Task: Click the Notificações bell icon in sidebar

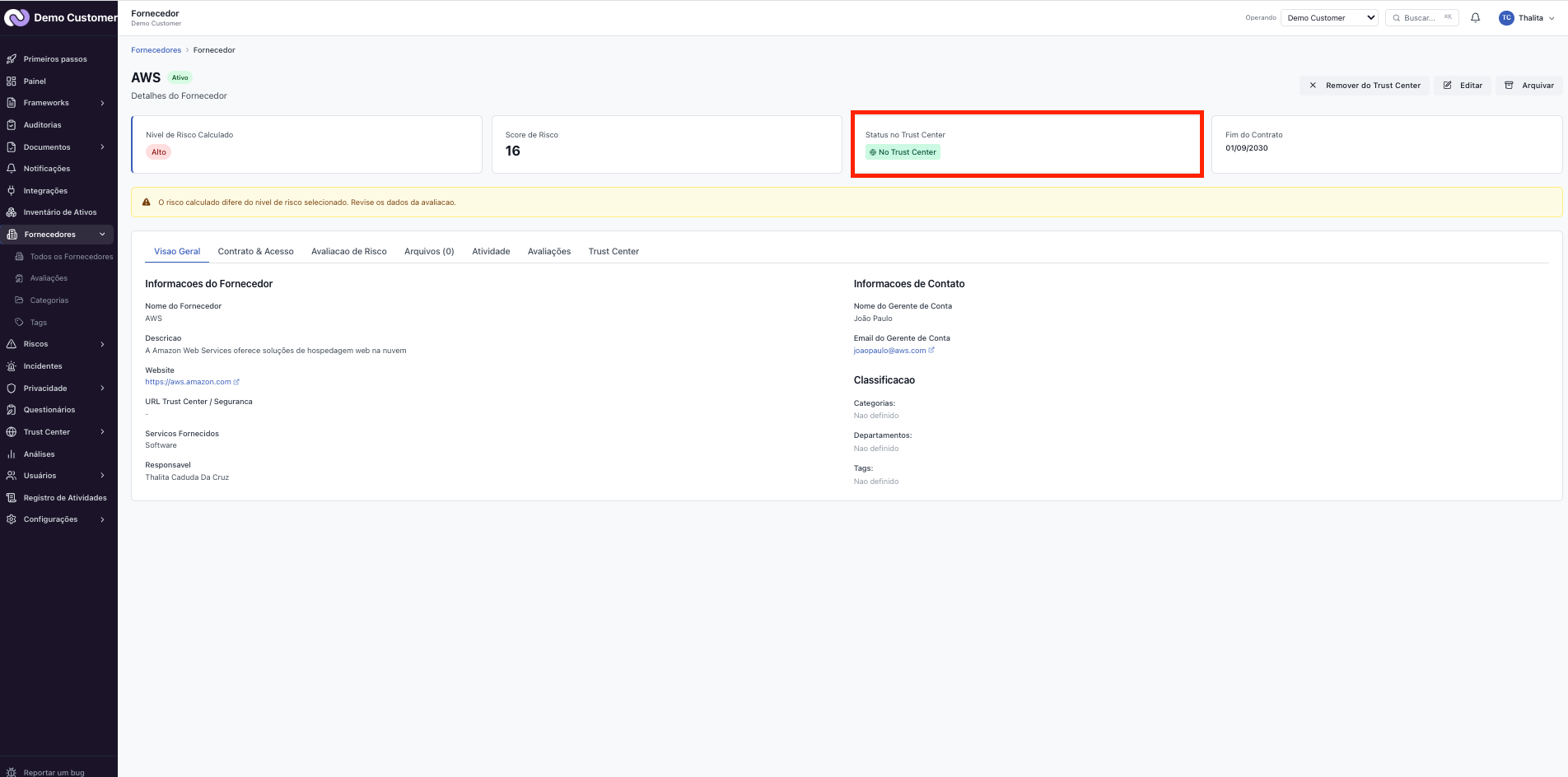Action: tap(12, 169)
